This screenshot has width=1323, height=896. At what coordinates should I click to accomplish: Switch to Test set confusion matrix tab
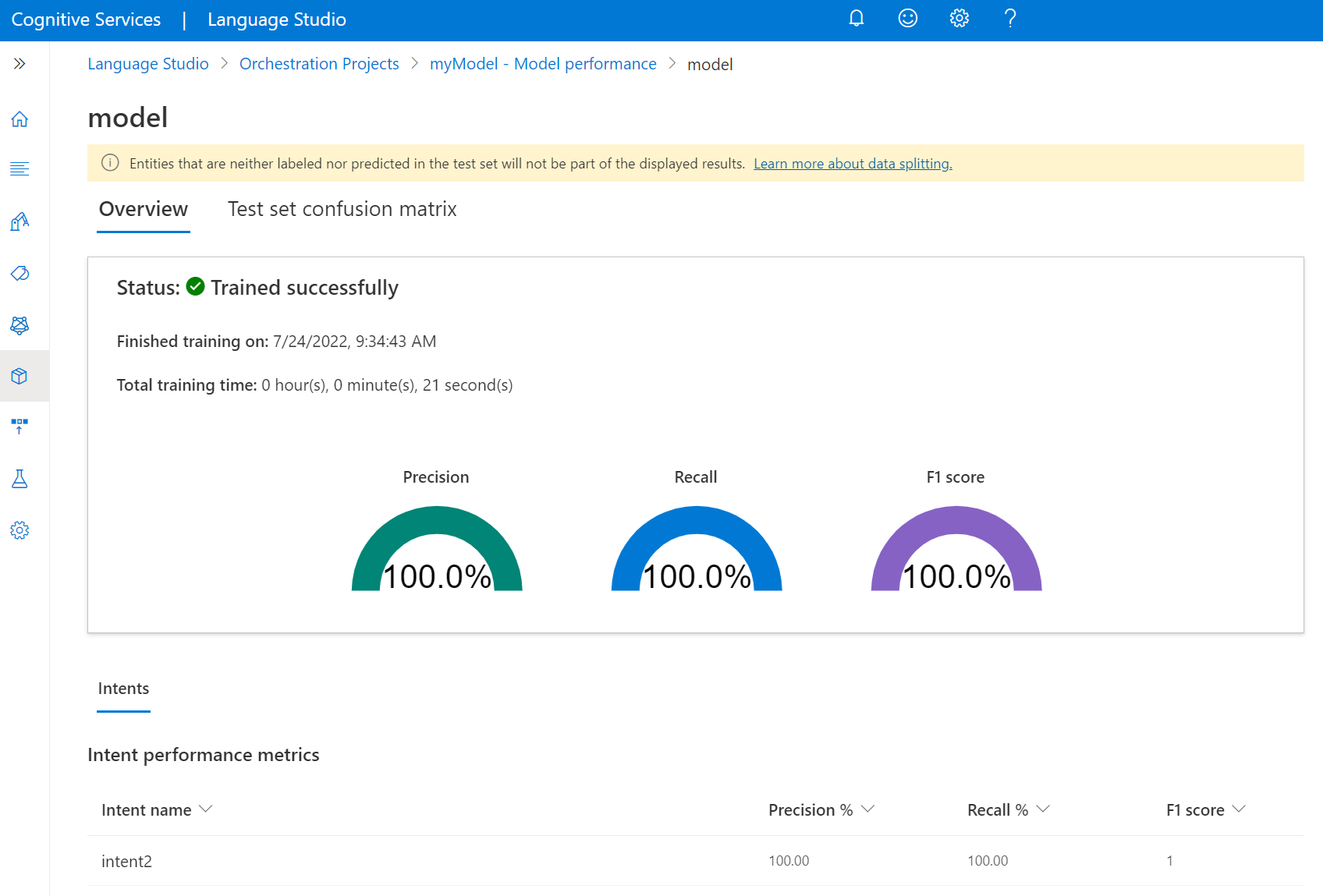tap(342, 209)
